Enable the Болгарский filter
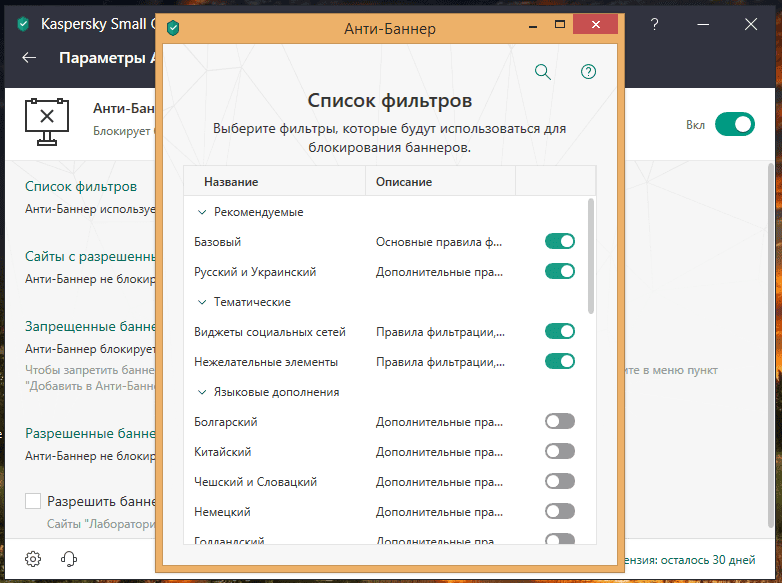The width and height of the screenshot is (782, 583). tap(560, 421)
